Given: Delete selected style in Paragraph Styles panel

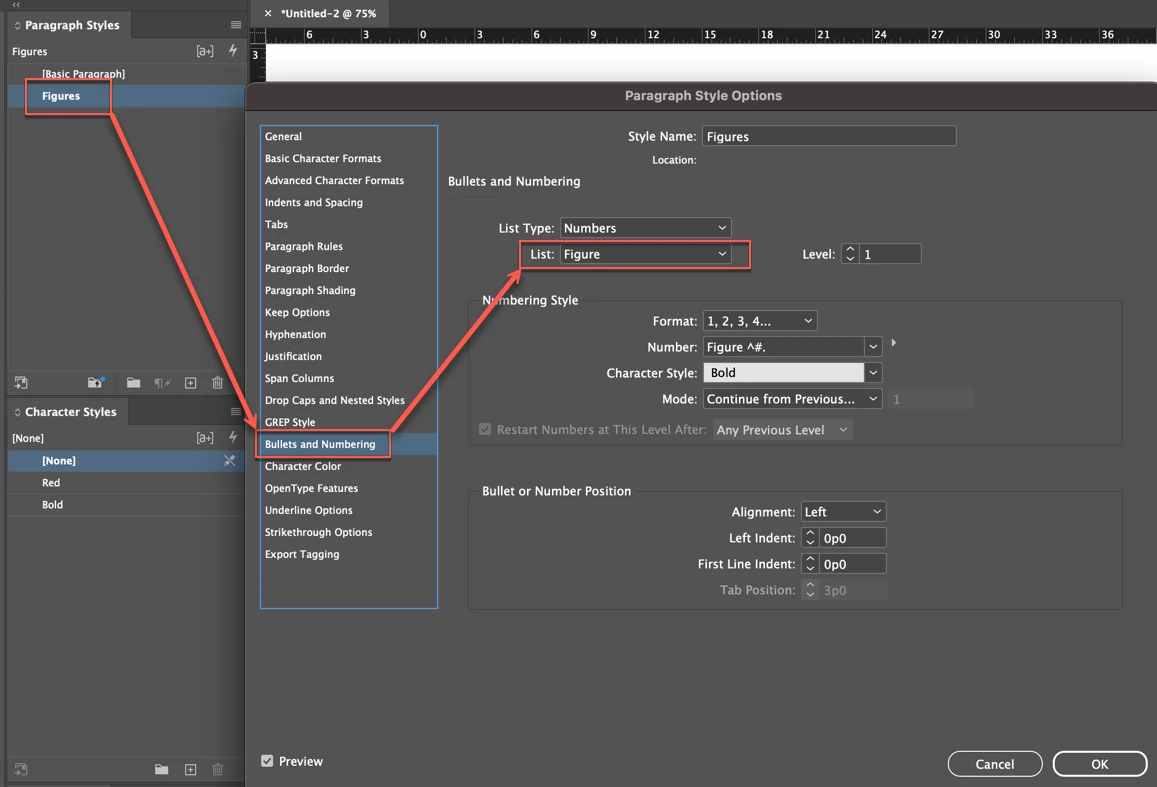Looking at the screenshot, I should (x=217, y=382).
